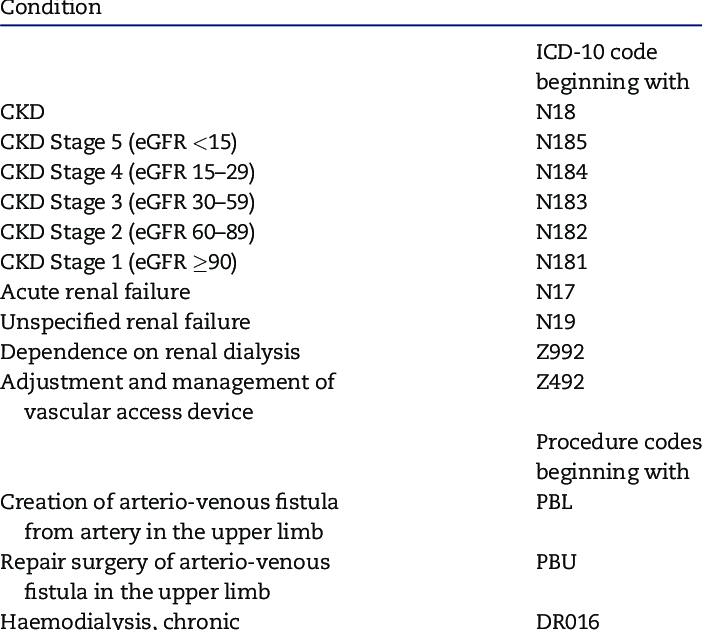Select code N184

[562, 172]
